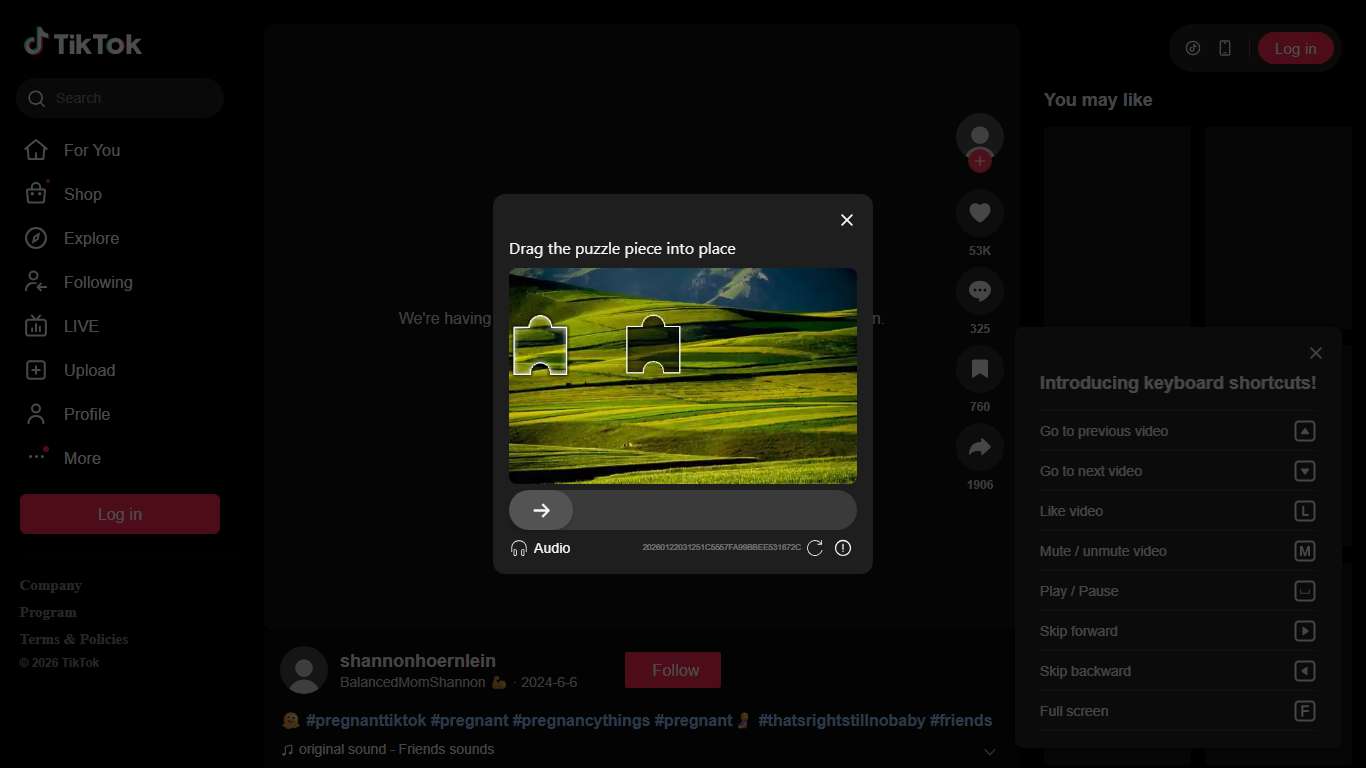
Task: Go to the Explore page
Action: [91, 238]
